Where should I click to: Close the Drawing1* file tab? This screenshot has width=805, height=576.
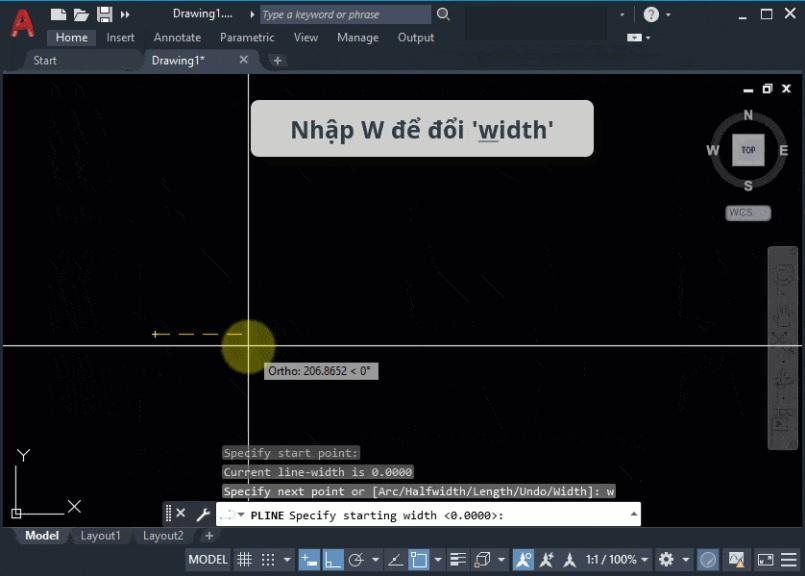click(x=244, y=60)
